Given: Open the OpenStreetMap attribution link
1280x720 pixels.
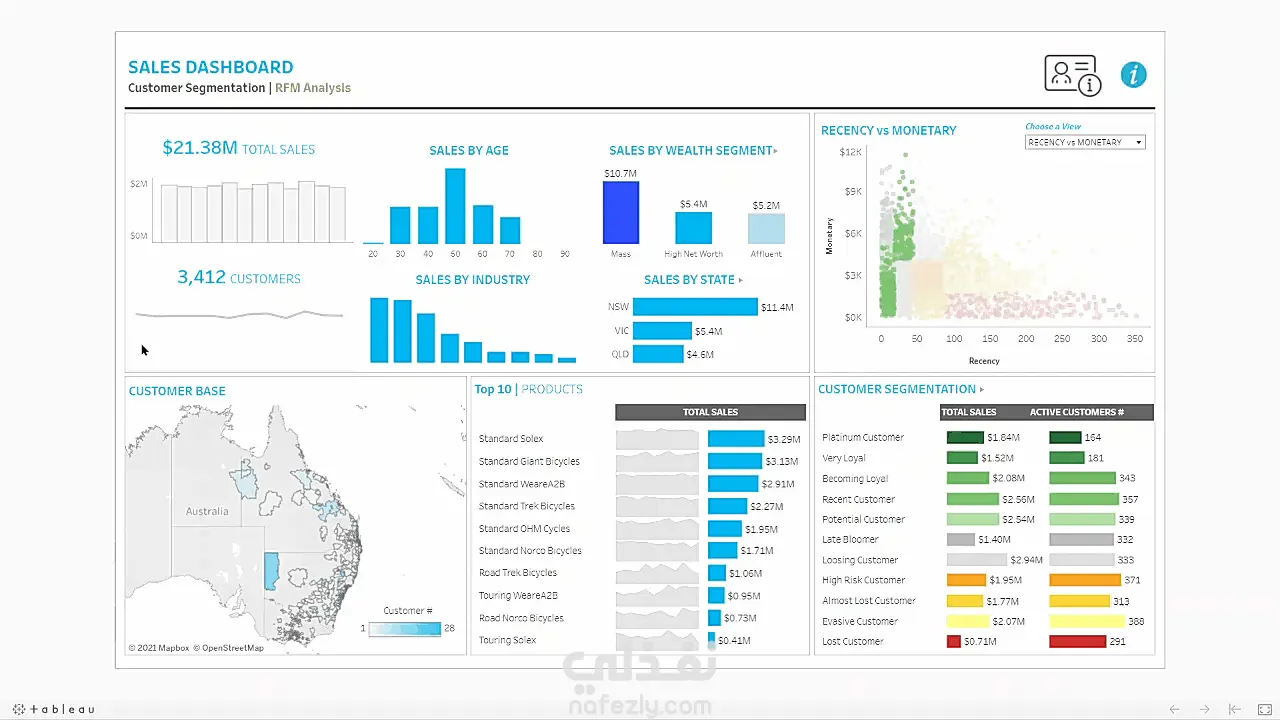Looking at the screenshot, I should pos(229,648).
